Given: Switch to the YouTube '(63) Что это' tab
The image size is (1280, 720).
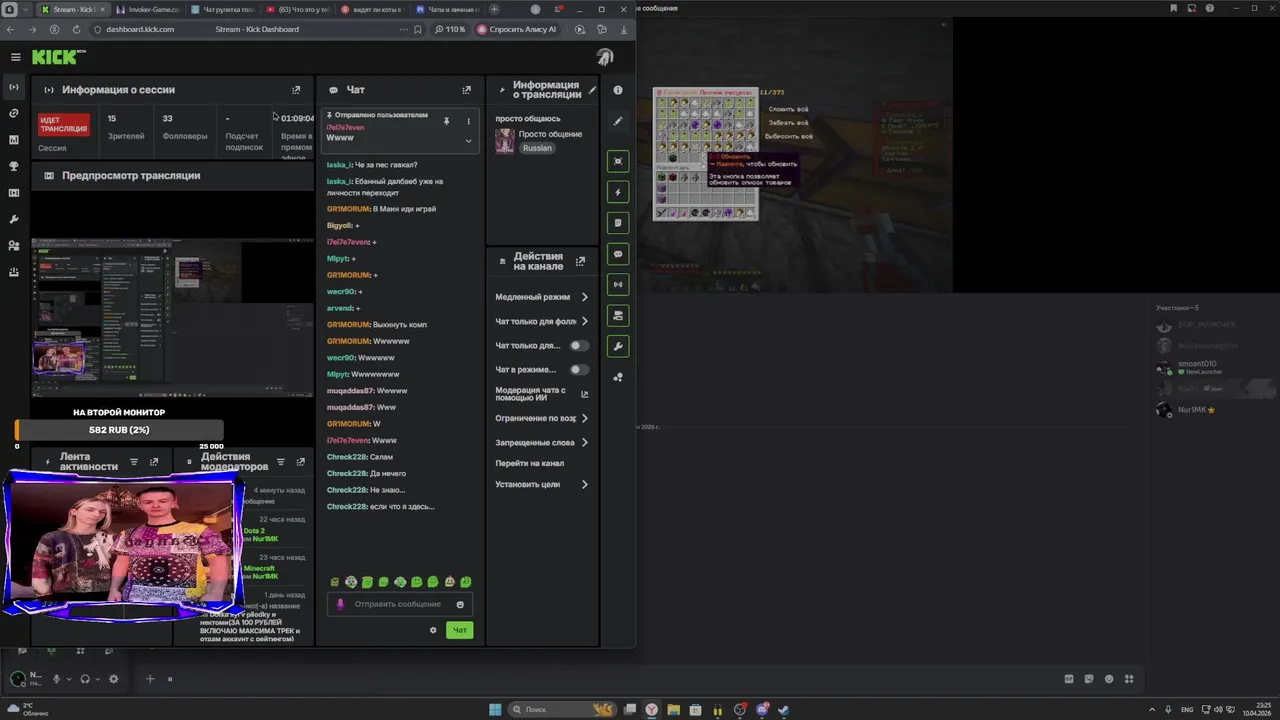Looking at the screenshot, I should [x=298, y=9].
